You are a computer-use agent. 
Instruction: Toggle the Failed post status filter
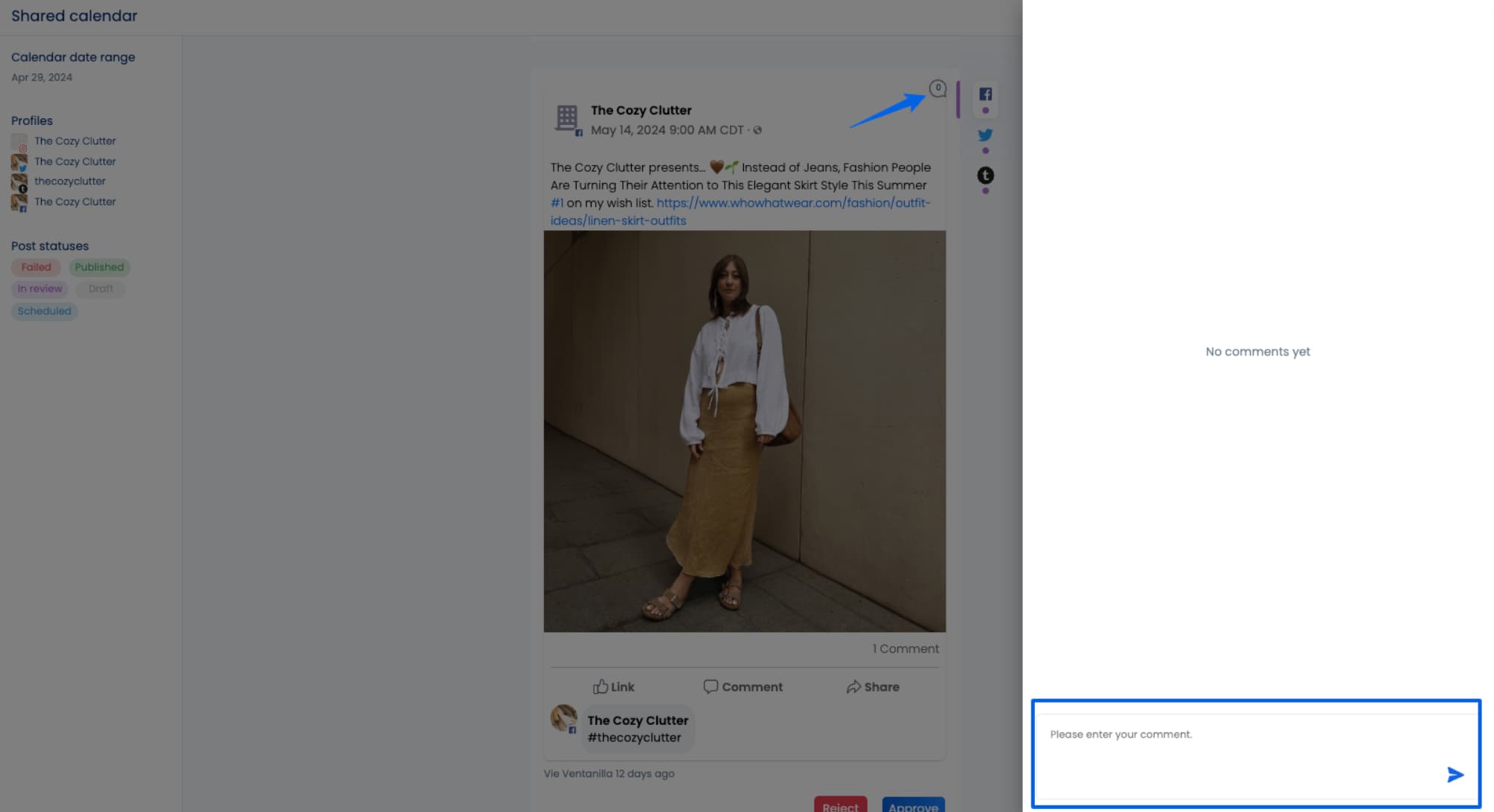(36, 267)
